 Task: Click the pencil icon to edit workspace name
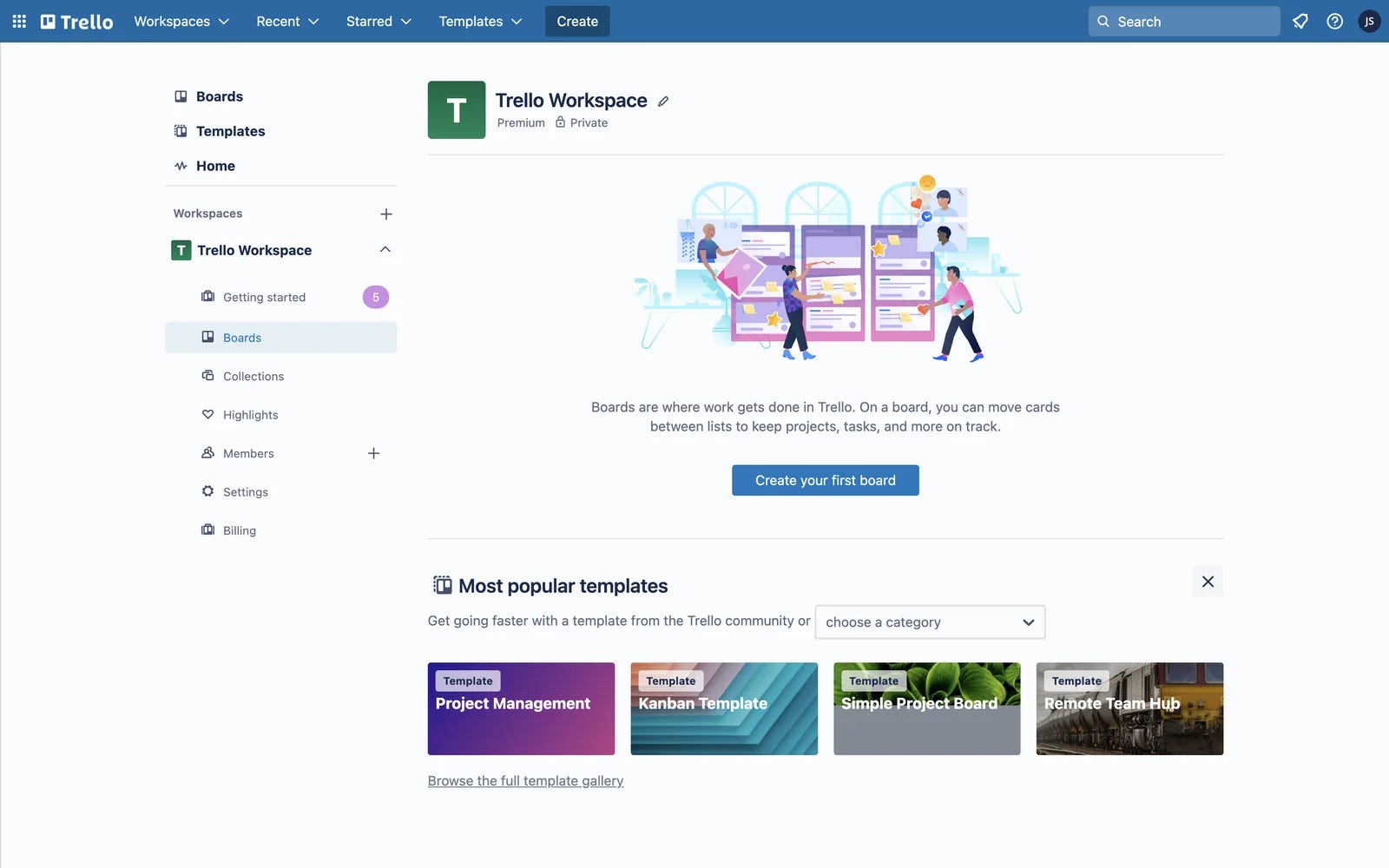[663, 102]
